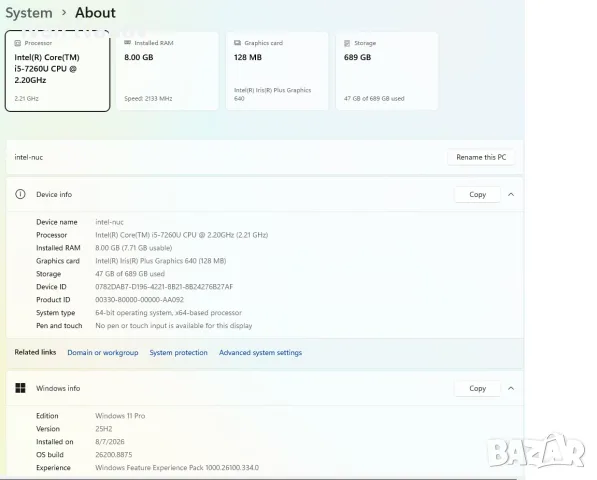Image resolution: width=597 pixels, height=480 pixels.
Task: Select the Processor info card
Action: 57,71
